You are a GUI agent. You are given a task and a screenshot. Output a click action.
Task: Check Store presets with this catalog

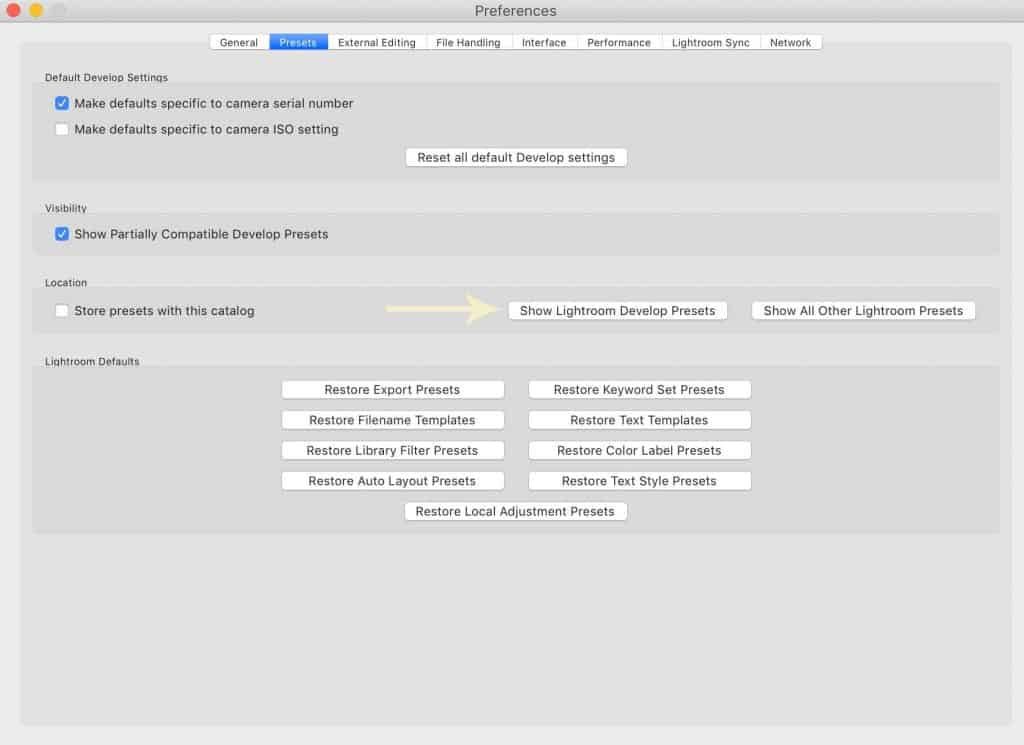click(x=62, y=311)
